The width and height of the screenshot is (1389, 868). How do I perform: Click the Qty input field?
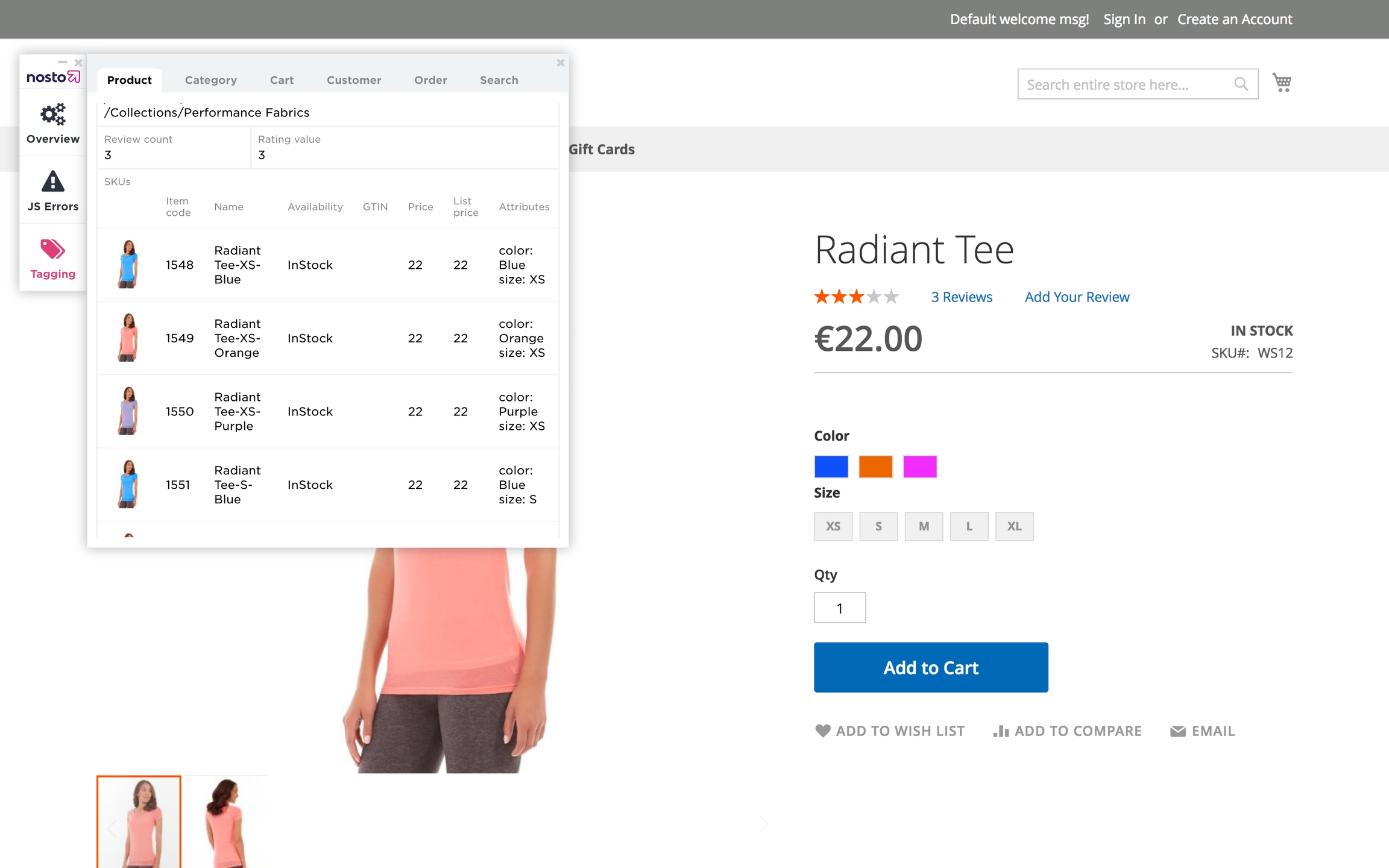pos(839,608)
